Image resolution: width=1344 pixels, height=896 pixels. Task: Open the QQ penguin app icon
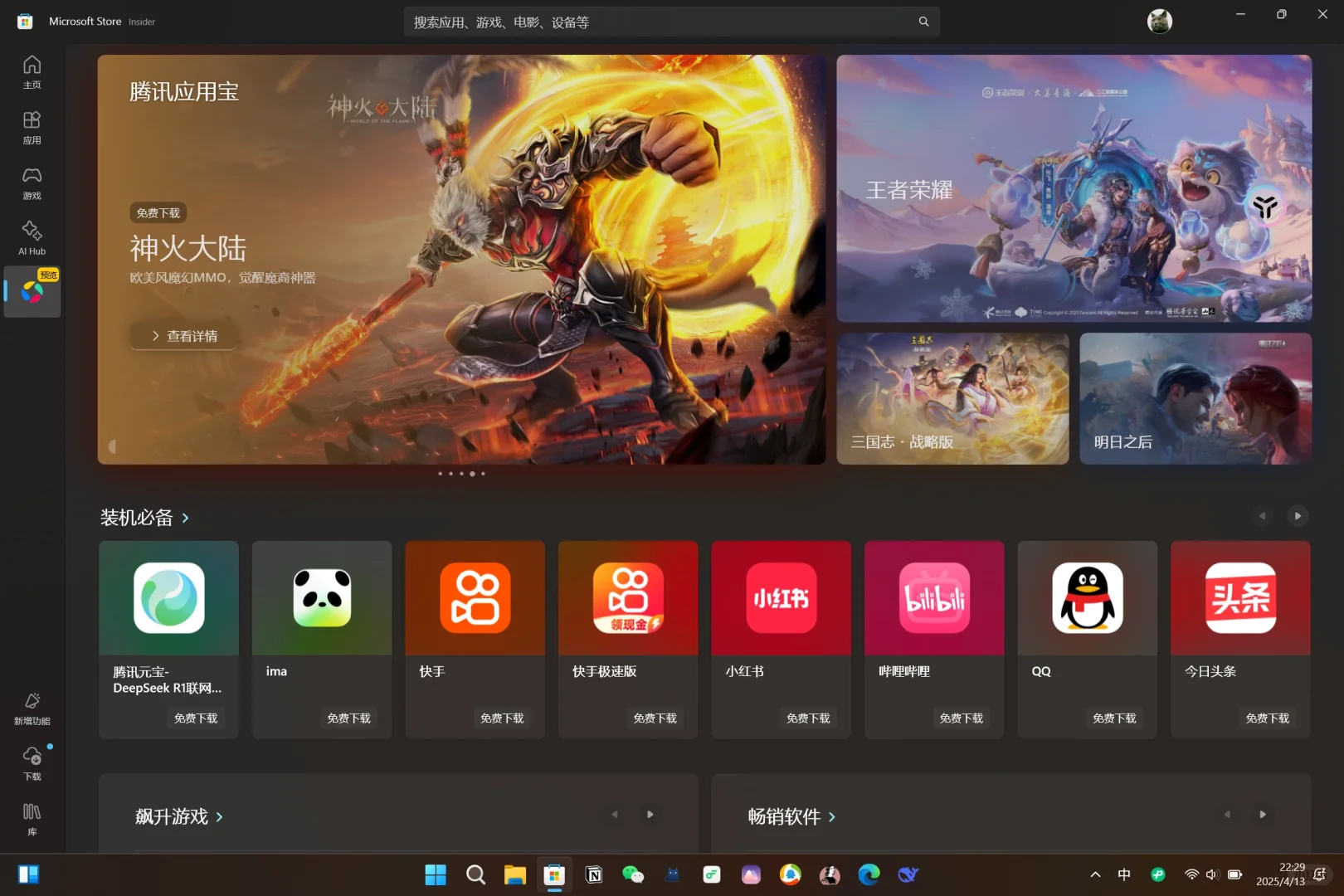click(1087, 597)
